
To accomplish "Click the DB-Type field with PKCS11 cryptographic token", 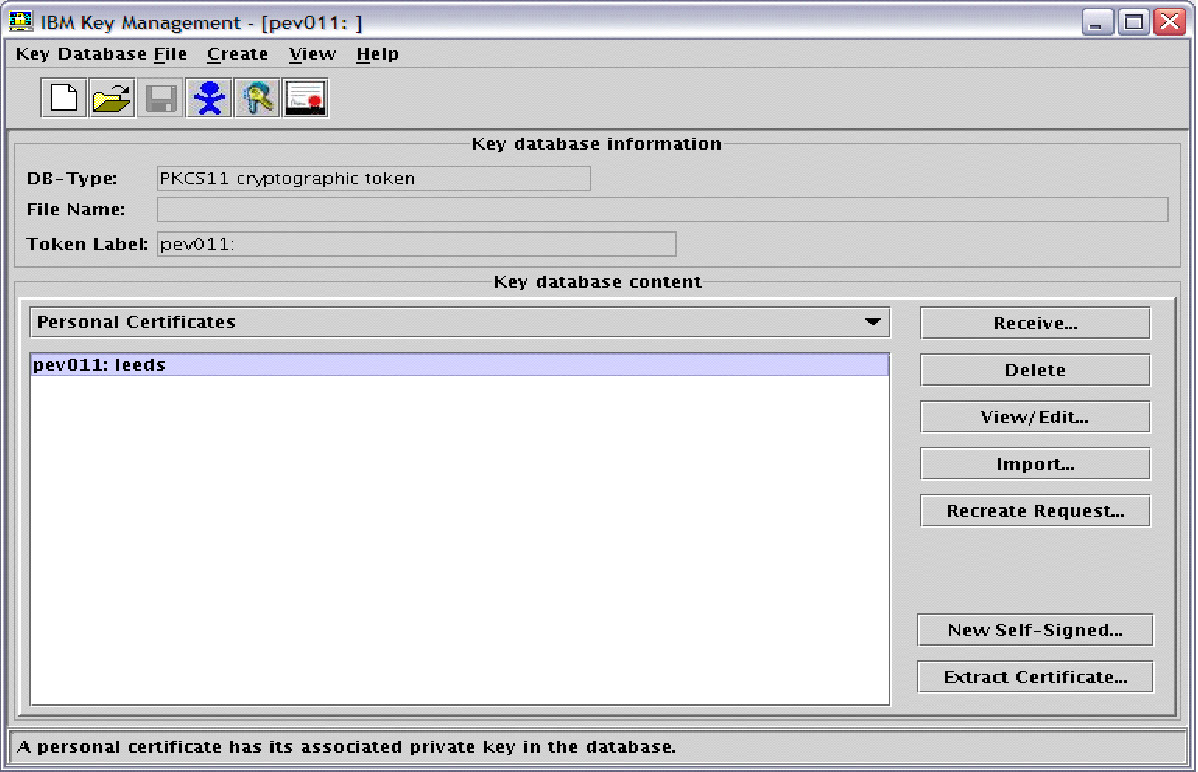I will [374, 178].
